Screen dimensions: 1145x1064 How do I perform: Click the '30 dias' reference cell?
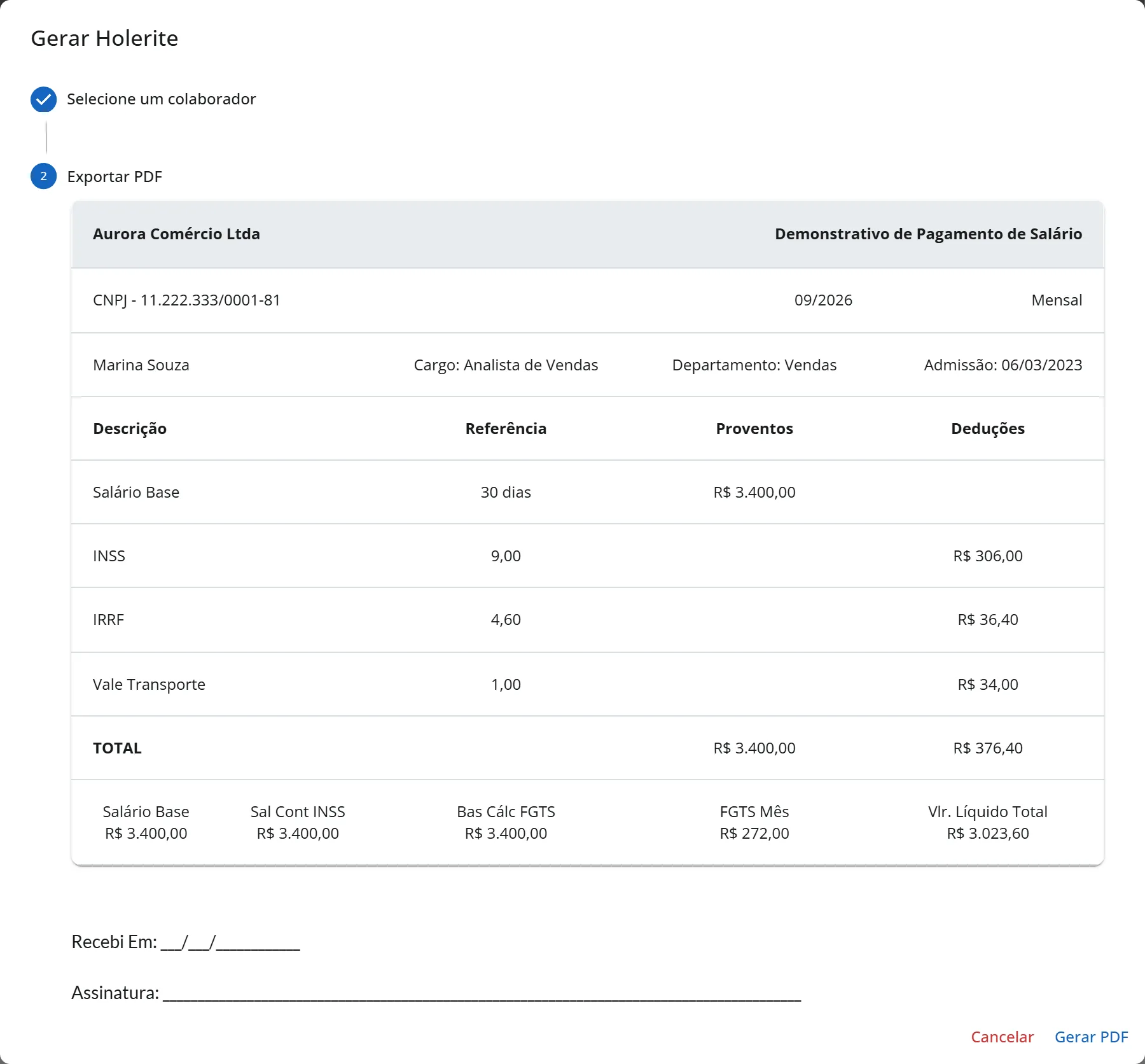[506, 493]
